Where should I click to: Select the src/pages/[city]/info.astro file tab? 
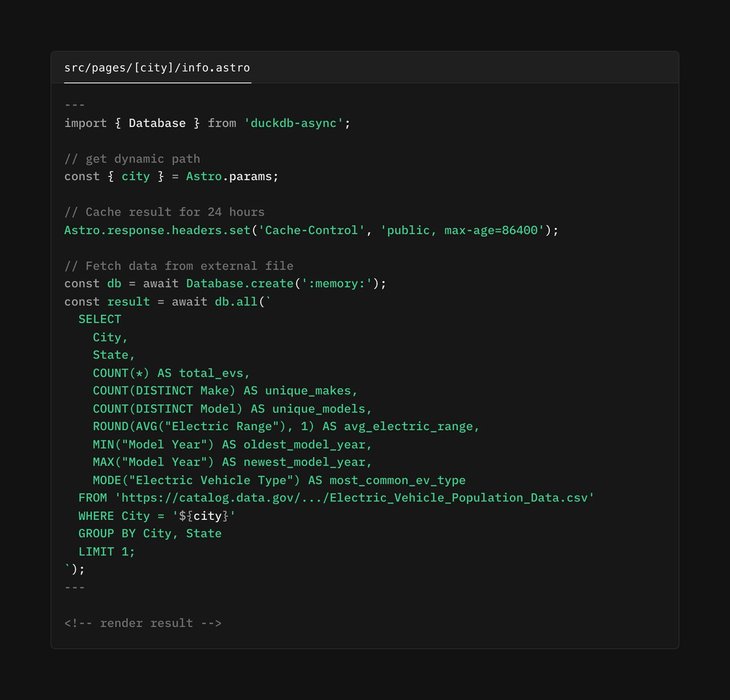[157, 68]
